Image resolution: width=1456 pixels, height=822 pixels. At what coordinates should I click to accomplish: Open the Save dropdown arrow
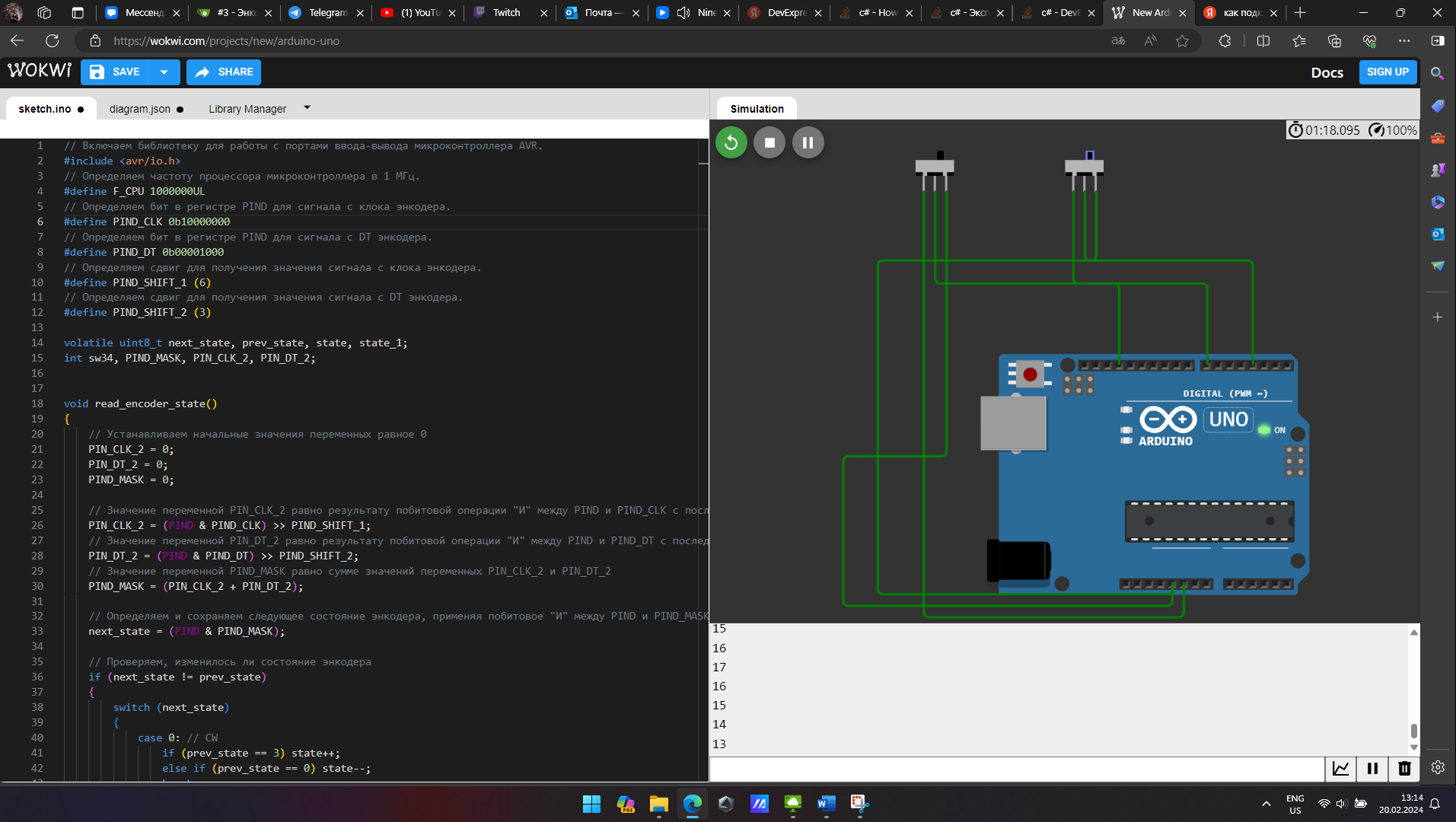[x=164, y=72]
